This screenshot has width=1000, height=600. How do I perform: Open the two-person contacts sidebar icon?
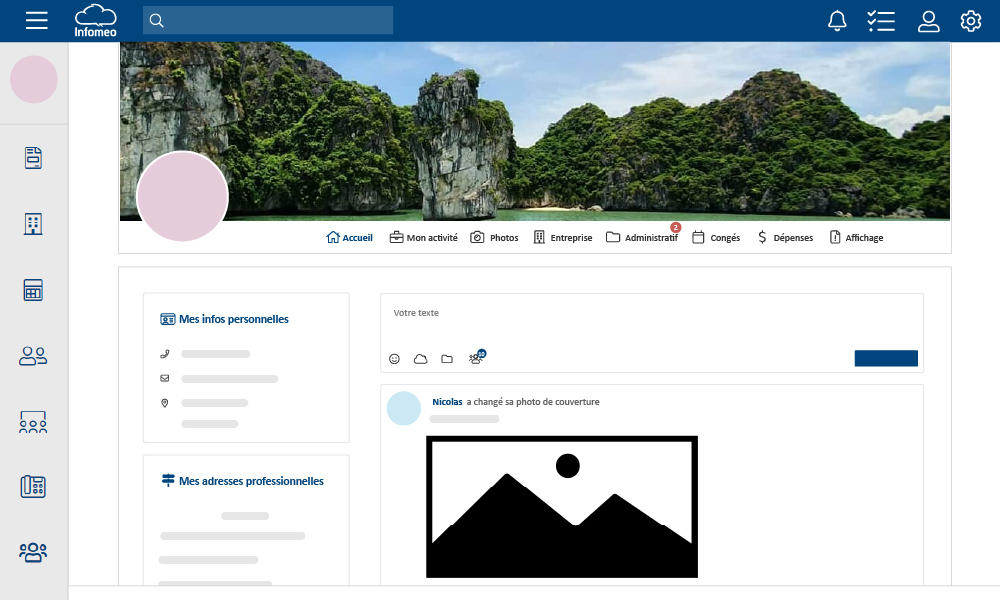[x=34, y=356]
